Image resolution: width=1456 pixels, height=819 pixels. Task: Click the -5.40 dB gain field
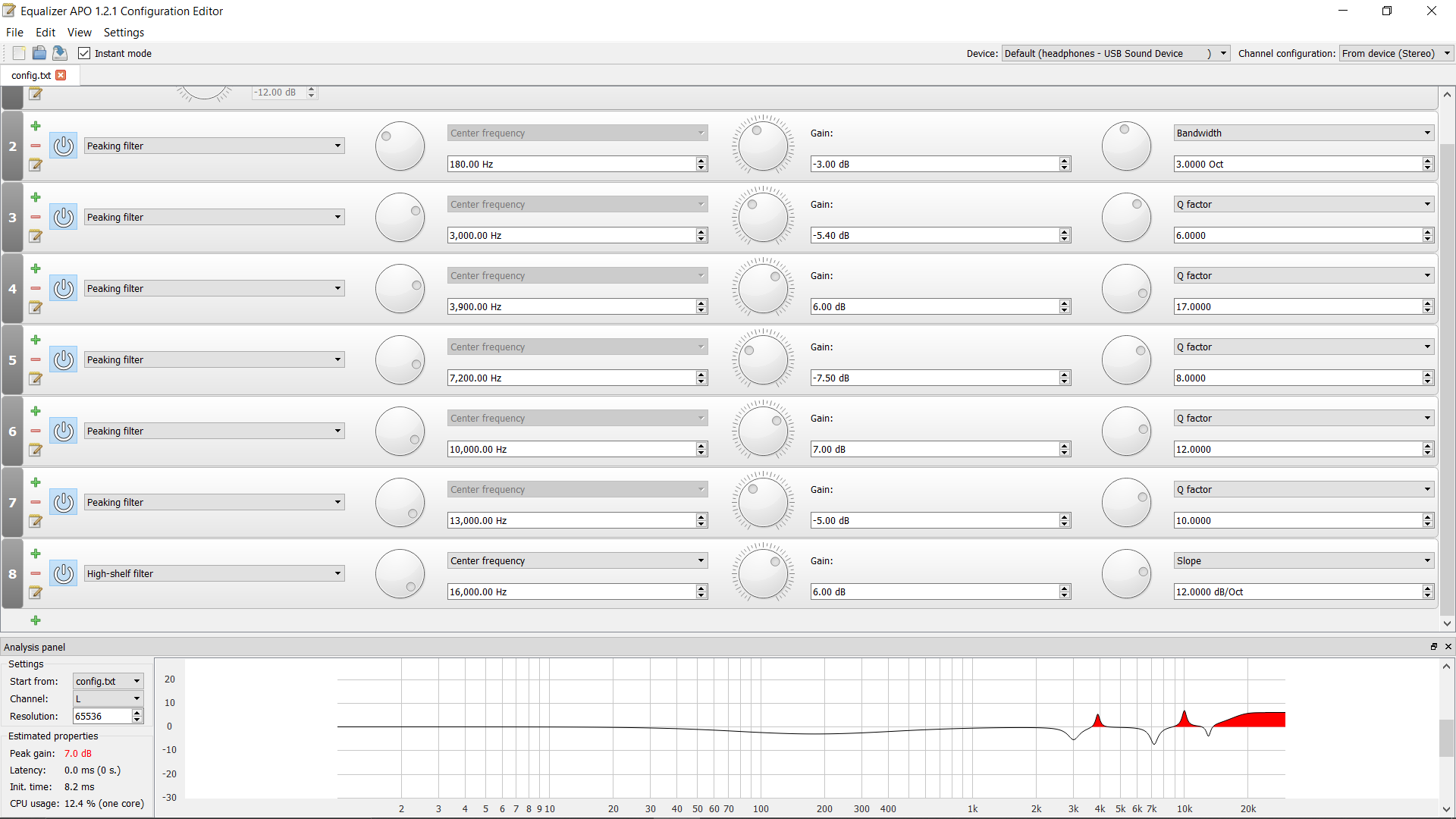(940, 235)
